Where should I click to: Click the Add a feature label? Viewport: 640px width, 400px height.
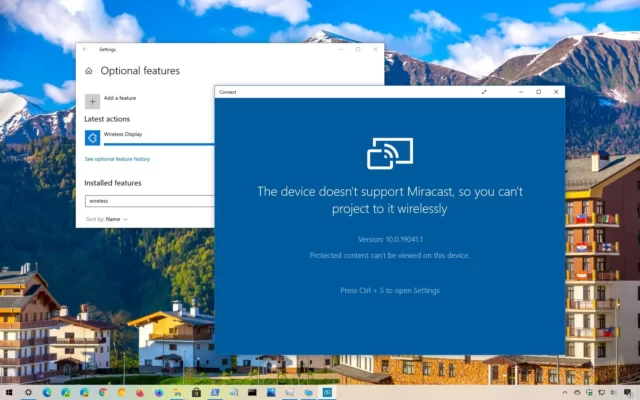tap(120, 98)
